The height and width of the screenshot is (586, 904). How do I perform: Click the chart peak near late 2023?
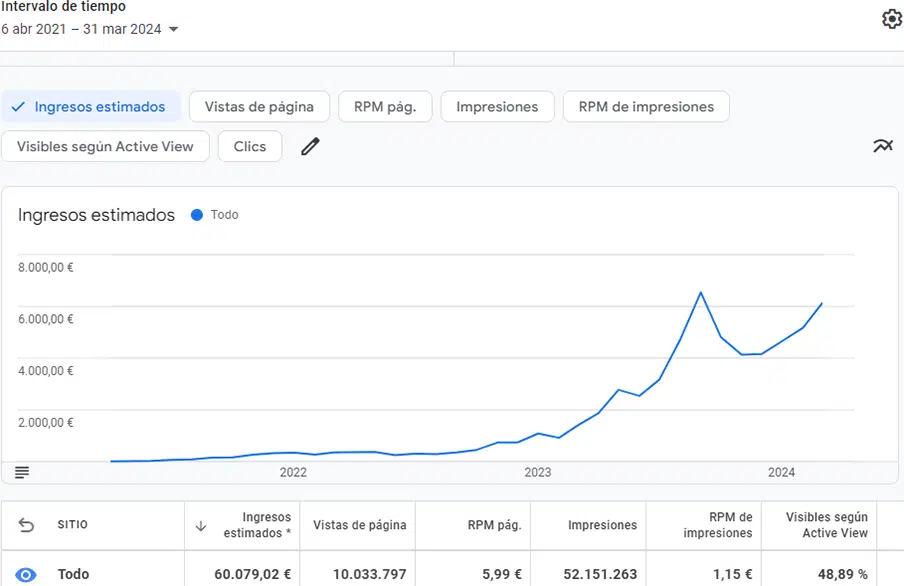[x=701, y=293]
